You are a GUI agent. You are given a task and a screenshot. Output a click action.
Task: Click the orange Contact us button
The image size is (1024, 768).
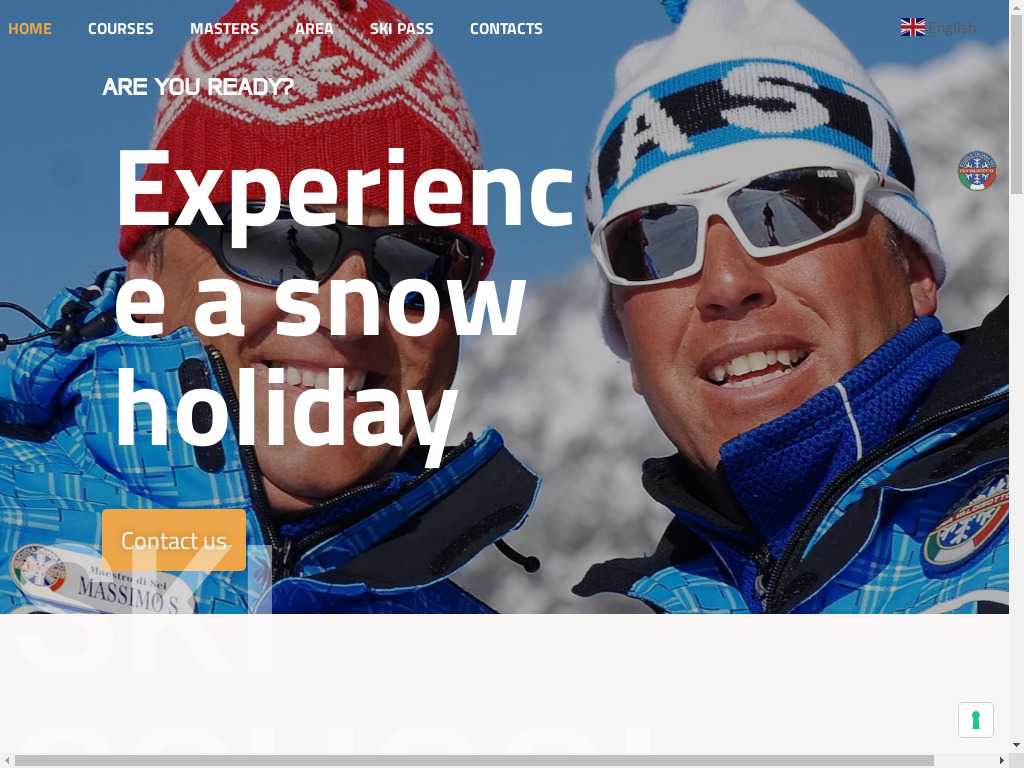tap(174, 540)
